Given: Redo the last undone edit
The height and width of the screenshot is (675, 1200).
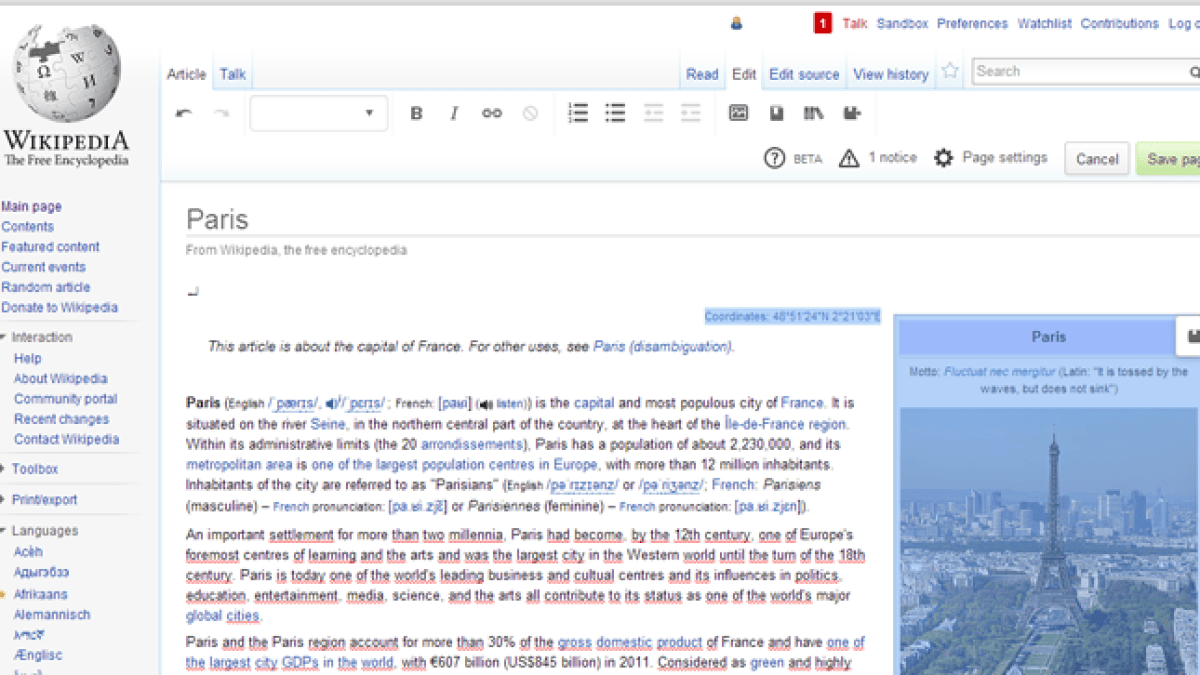Looking at the screenshot, I should pos(221,113).
